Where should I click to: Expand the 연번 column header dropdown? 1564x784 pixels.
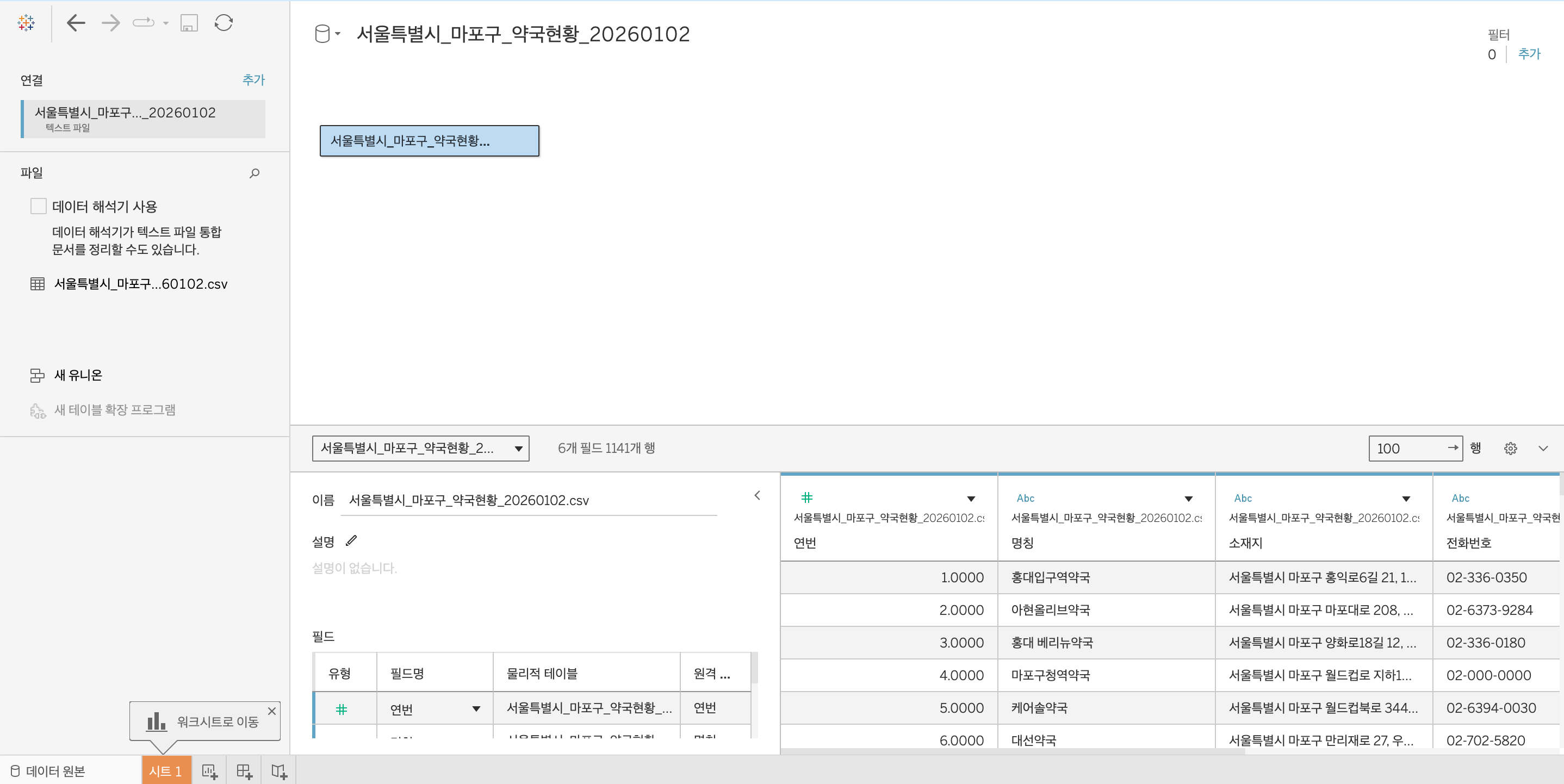pos(971,499)
